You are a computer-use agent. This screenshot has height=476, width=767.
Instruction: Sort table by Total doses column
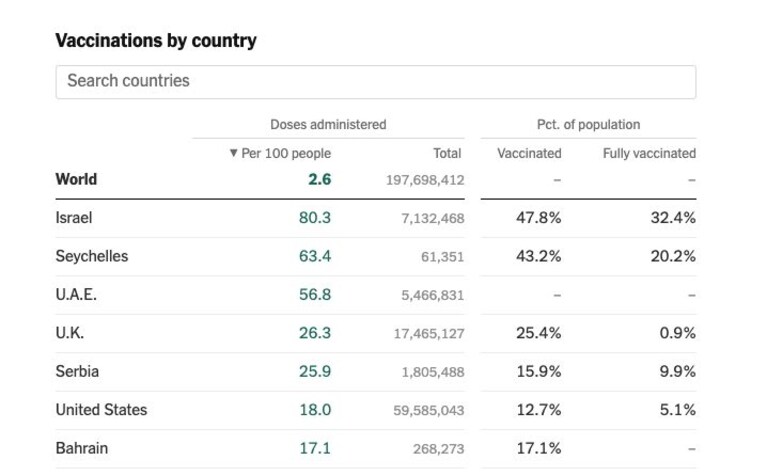447,154
